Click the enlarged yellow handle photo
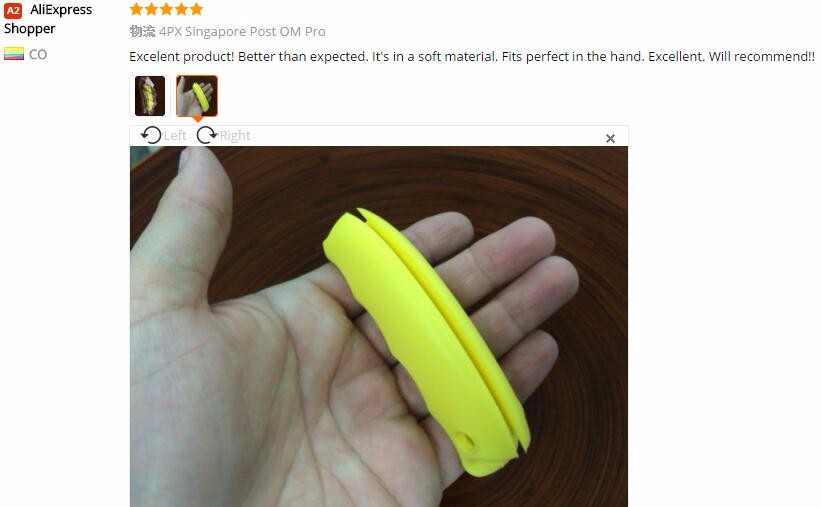 379,326
